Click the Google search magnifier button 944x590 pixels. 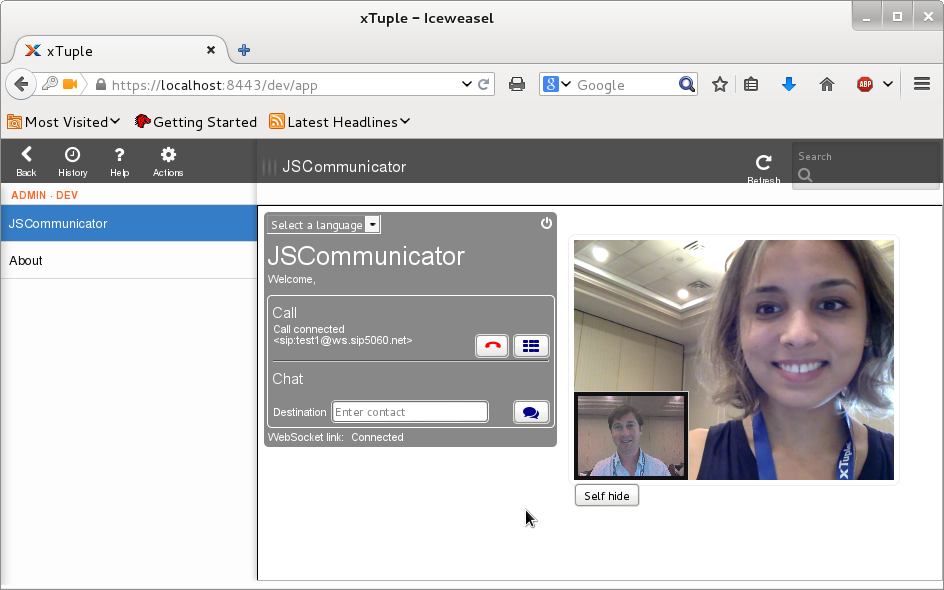point(686,84)
